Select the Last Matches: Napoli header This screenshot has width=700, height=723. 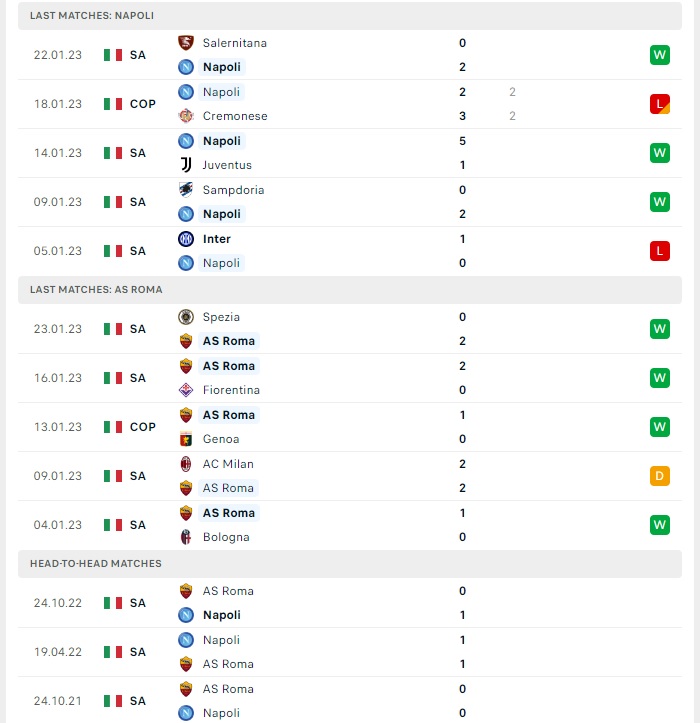[350, 16]
